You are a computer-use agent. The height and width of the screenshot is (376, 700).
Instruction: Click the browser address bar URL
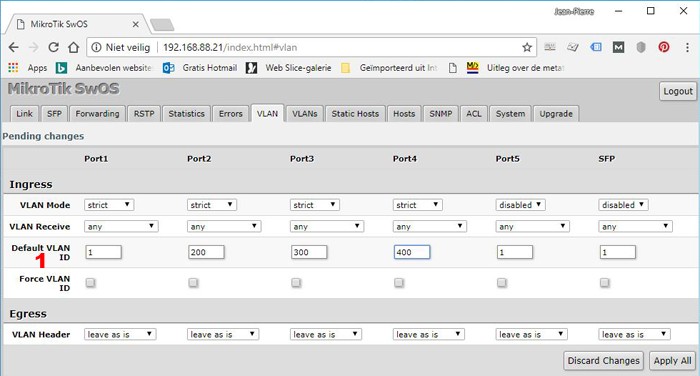point(230,47)
